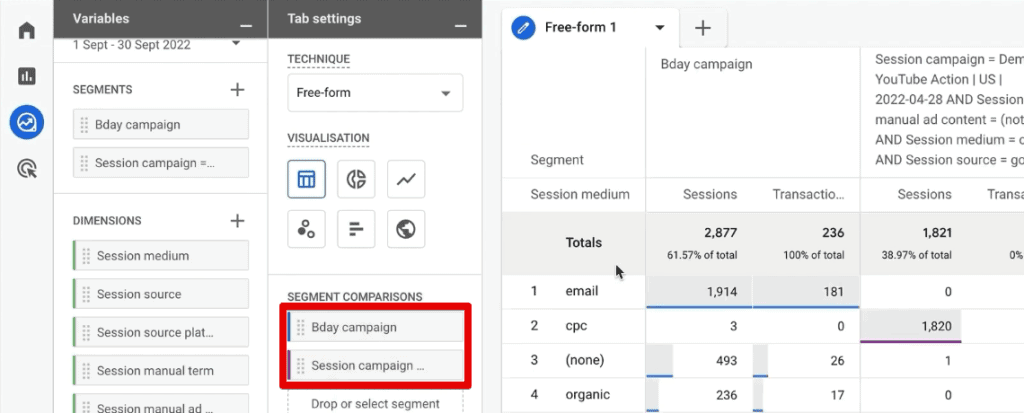The image size is (1024, 413).
Task: Click the Drop or select segment box
Action: pos(376,403)
